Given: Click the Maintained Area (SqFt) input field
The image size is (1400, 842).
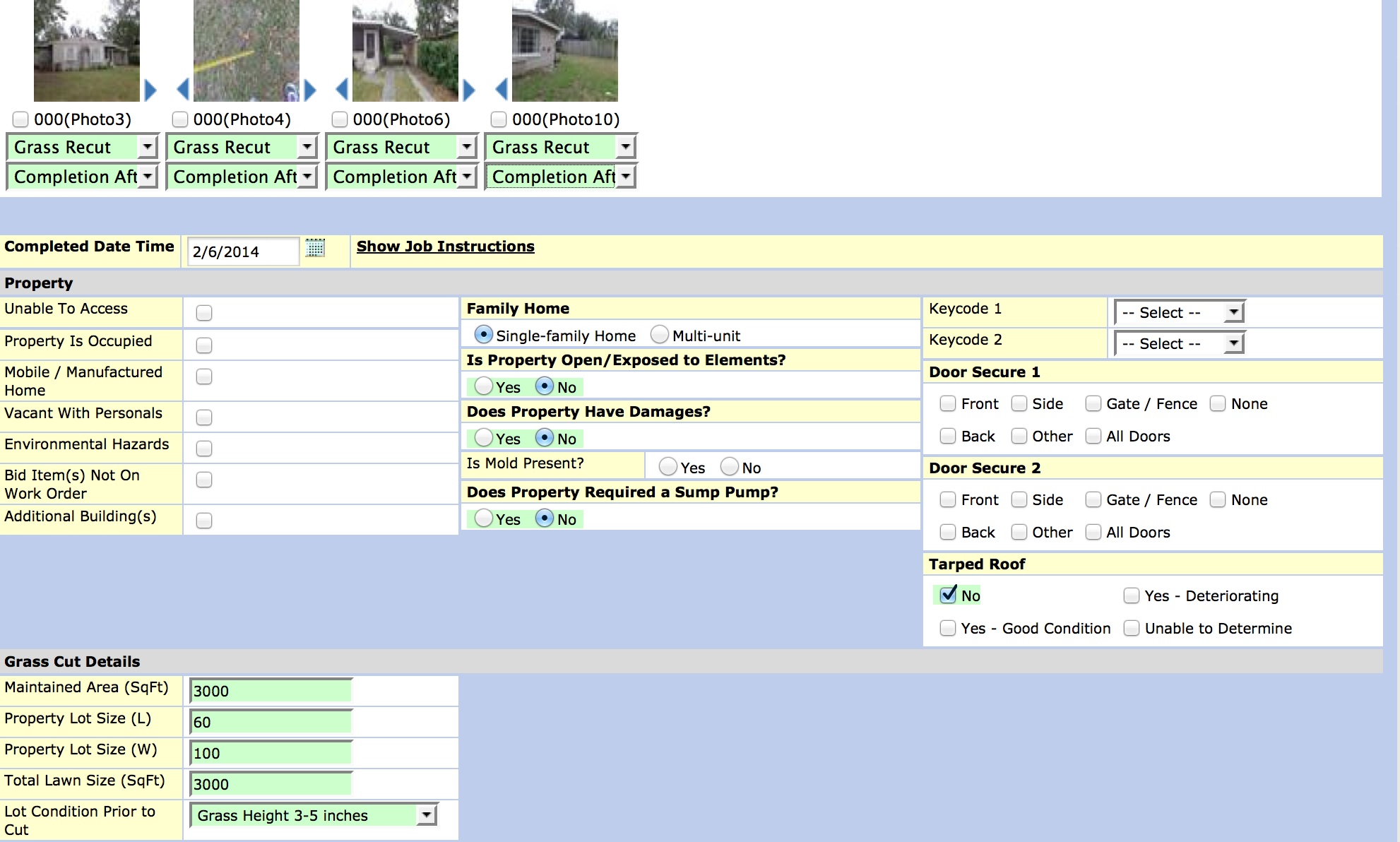Looking at the screenshot, I should pyautogui.click(x=272, y=690).
